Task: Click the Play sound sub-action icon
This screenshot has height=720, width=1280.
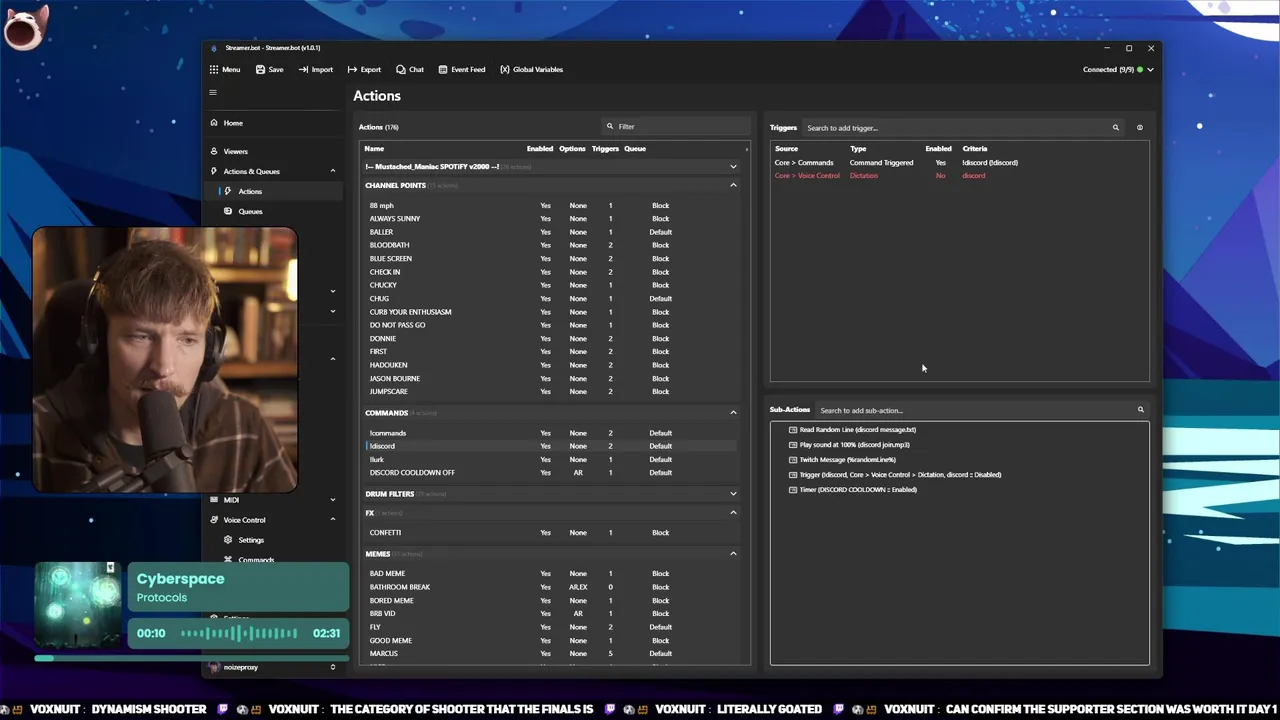Action: click(x=793, y=445)
